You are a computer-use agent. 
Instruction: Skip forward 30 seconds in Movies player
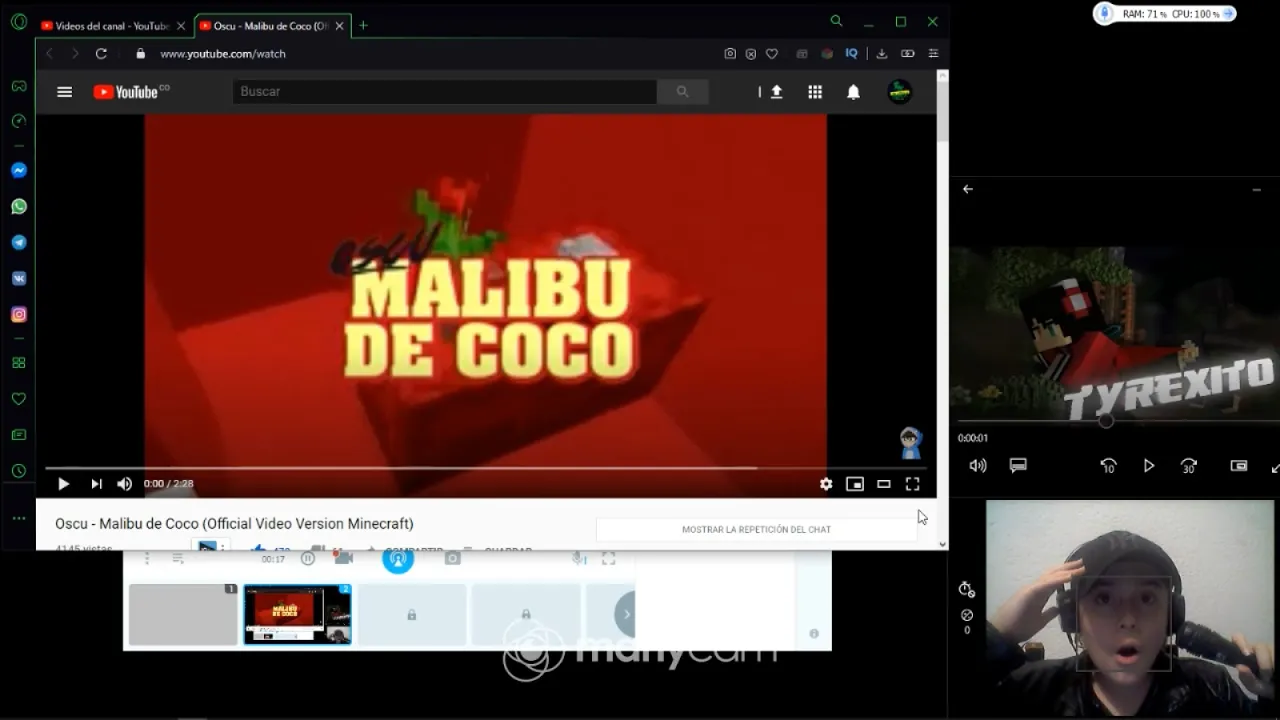1189,466
